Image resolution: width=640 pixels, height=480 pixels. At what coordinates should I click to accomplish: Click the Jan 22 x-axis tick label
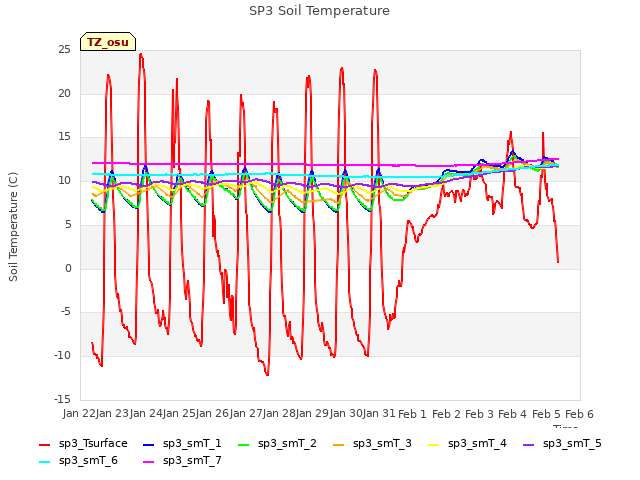tap(79, 413)
